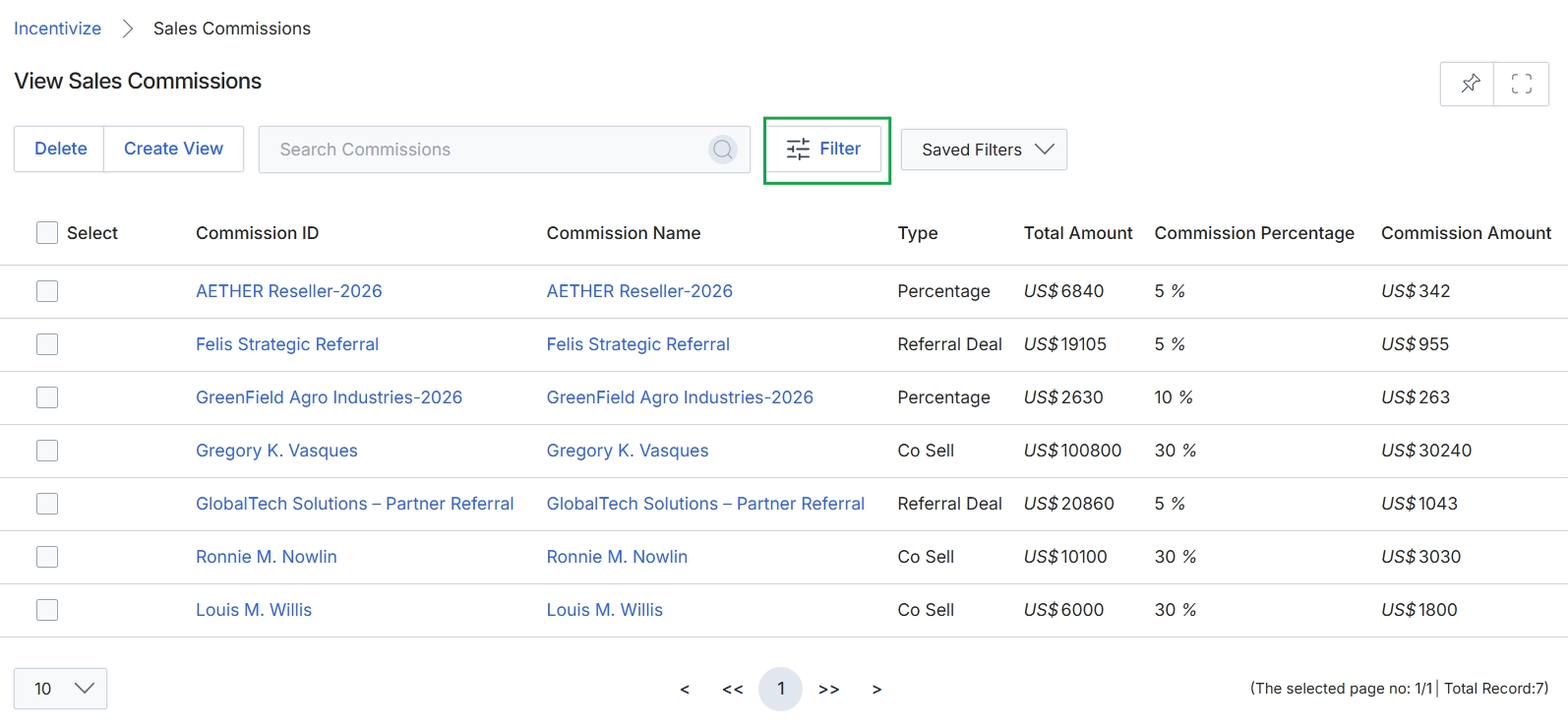Click the Total Amount column header
This screenshot has width=1568, height=727.
(1078, 233)
